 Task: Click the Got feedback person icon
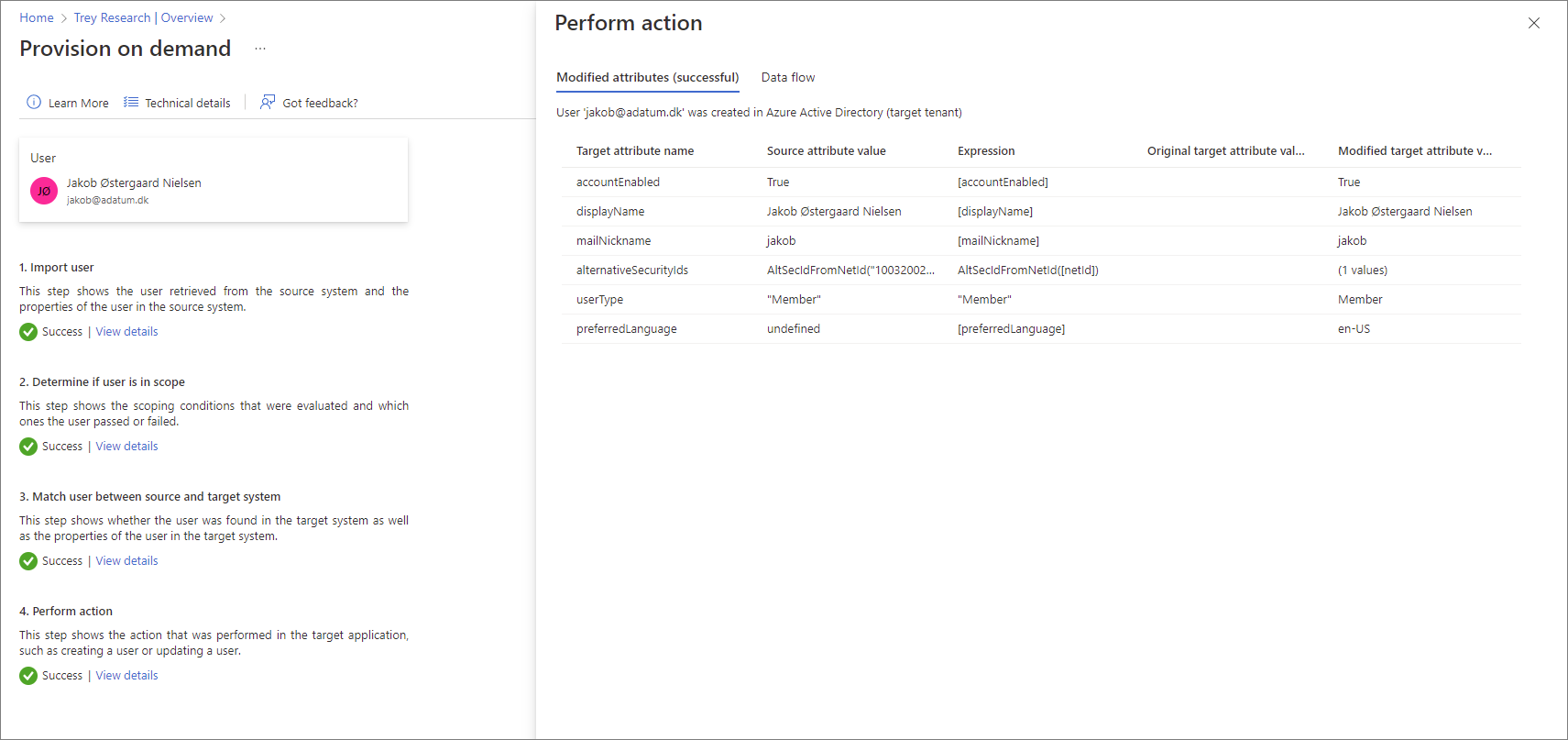click(268, 102)
